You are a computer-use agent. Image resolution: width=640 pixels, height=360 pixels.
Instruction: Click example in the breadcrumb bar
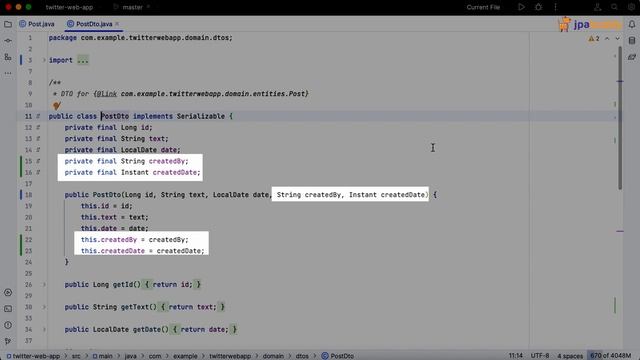tap(185, 356)
